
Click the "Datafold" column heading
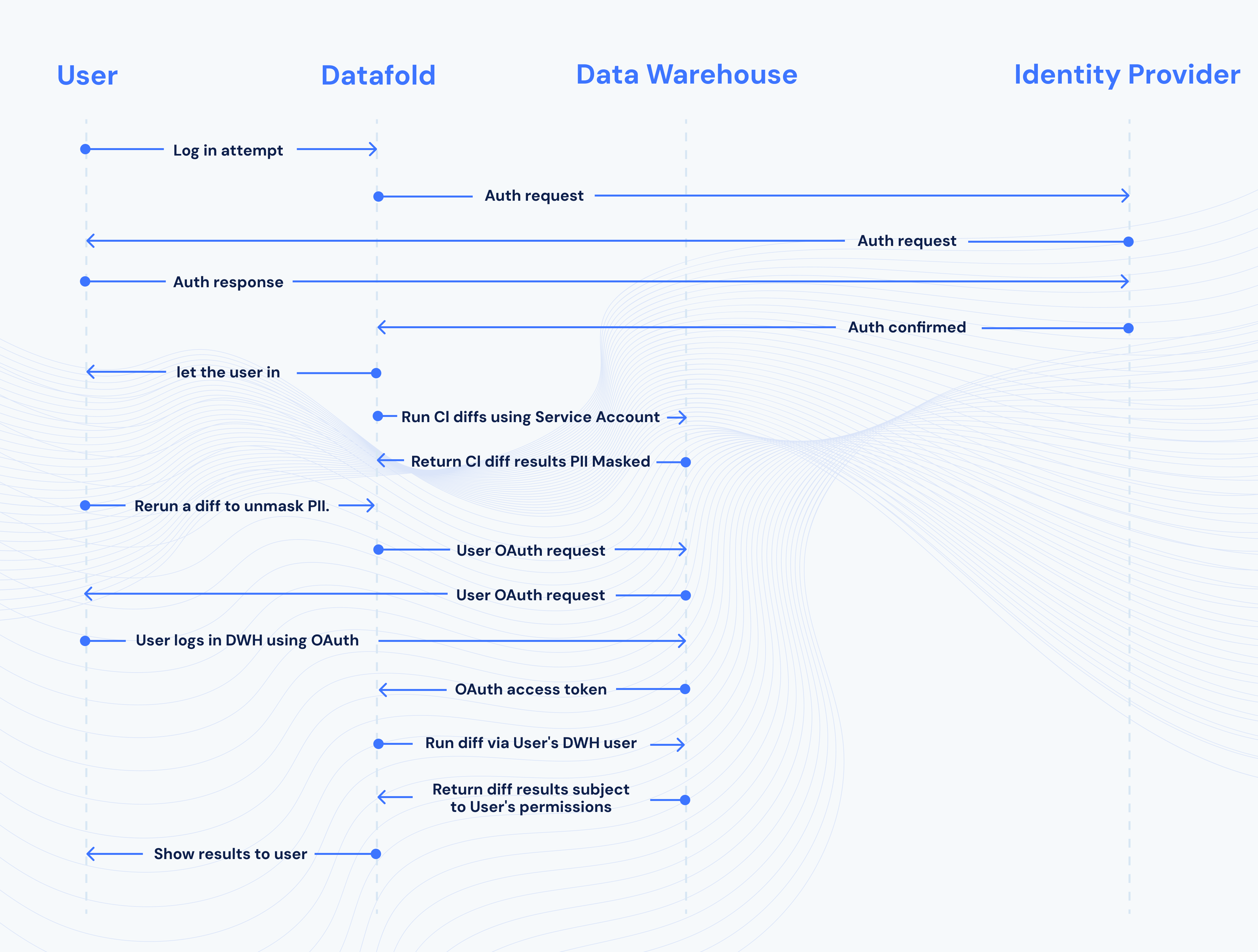(378, 75)
